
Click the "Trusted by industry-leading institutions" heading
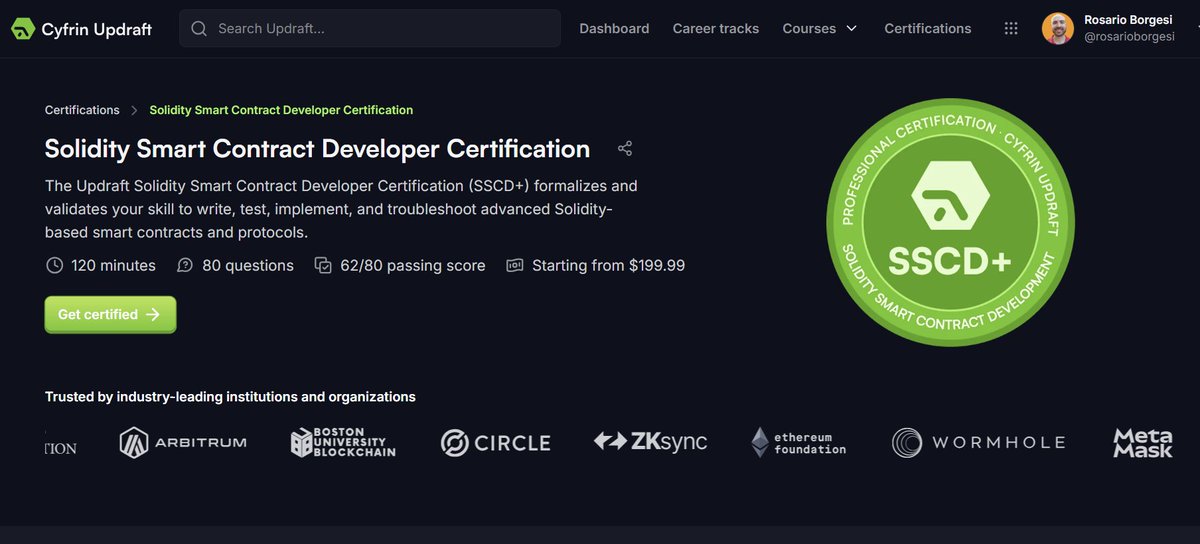tap(230, 397)
